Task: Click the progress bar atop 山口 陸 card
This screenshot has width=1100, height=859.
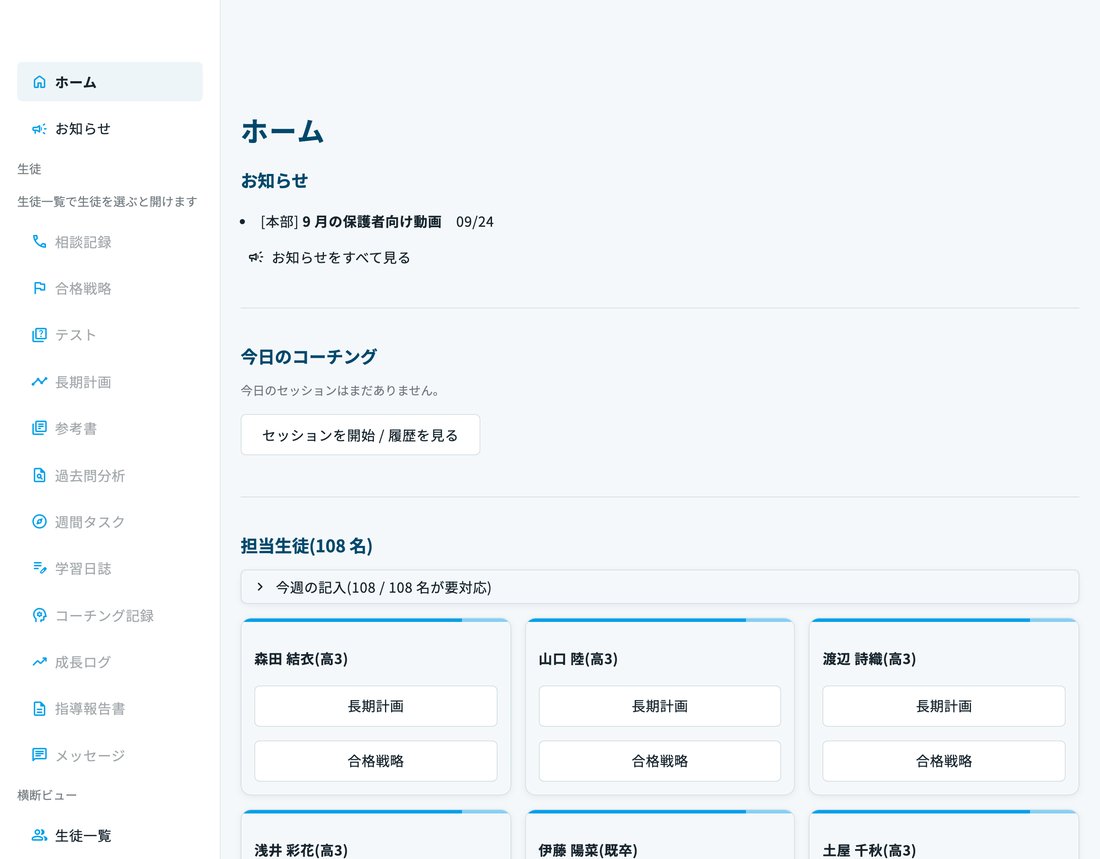Action: tap(659, 620)
